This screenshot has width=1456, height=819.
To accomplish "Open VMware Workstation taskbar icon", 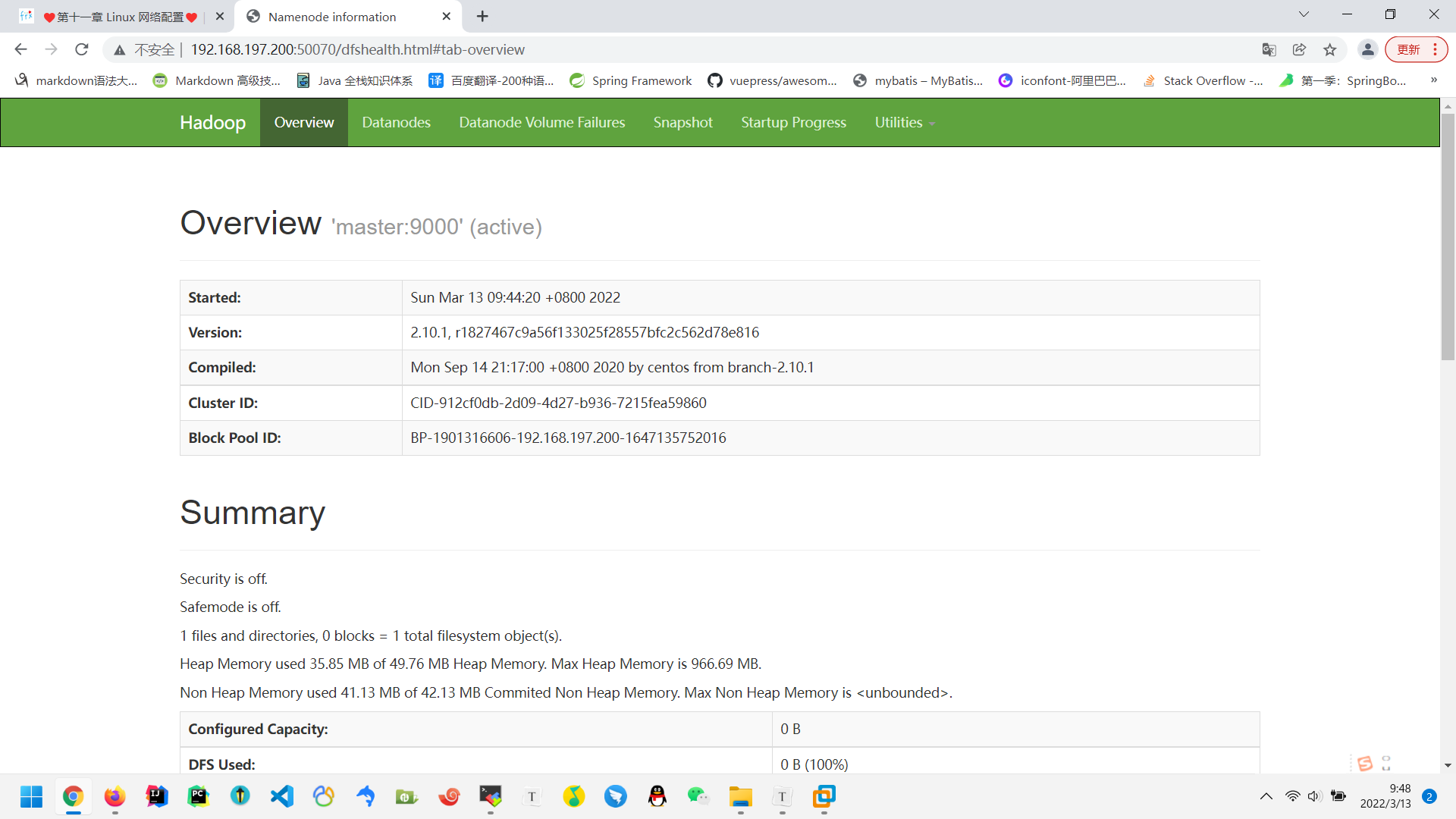I will (x=824, y=796).
